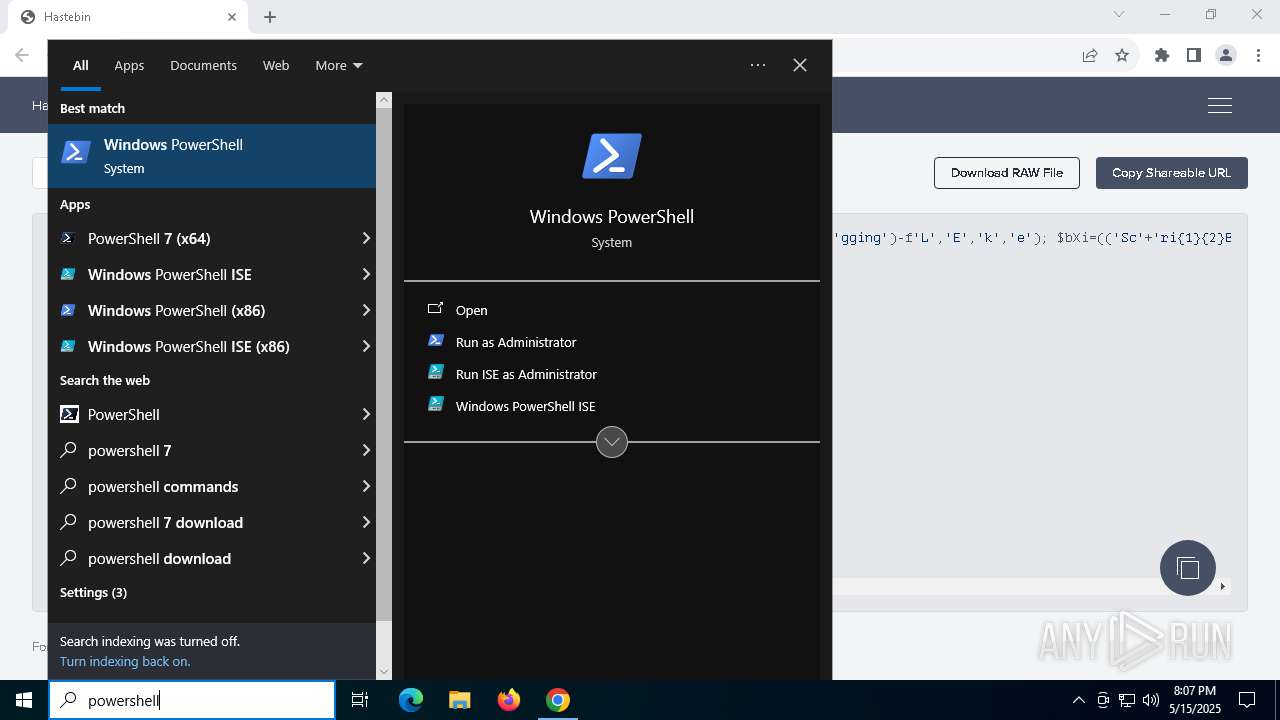Expand powershell download suggestion arrow
Screen dimensions: 1280x720
(366, 558)
